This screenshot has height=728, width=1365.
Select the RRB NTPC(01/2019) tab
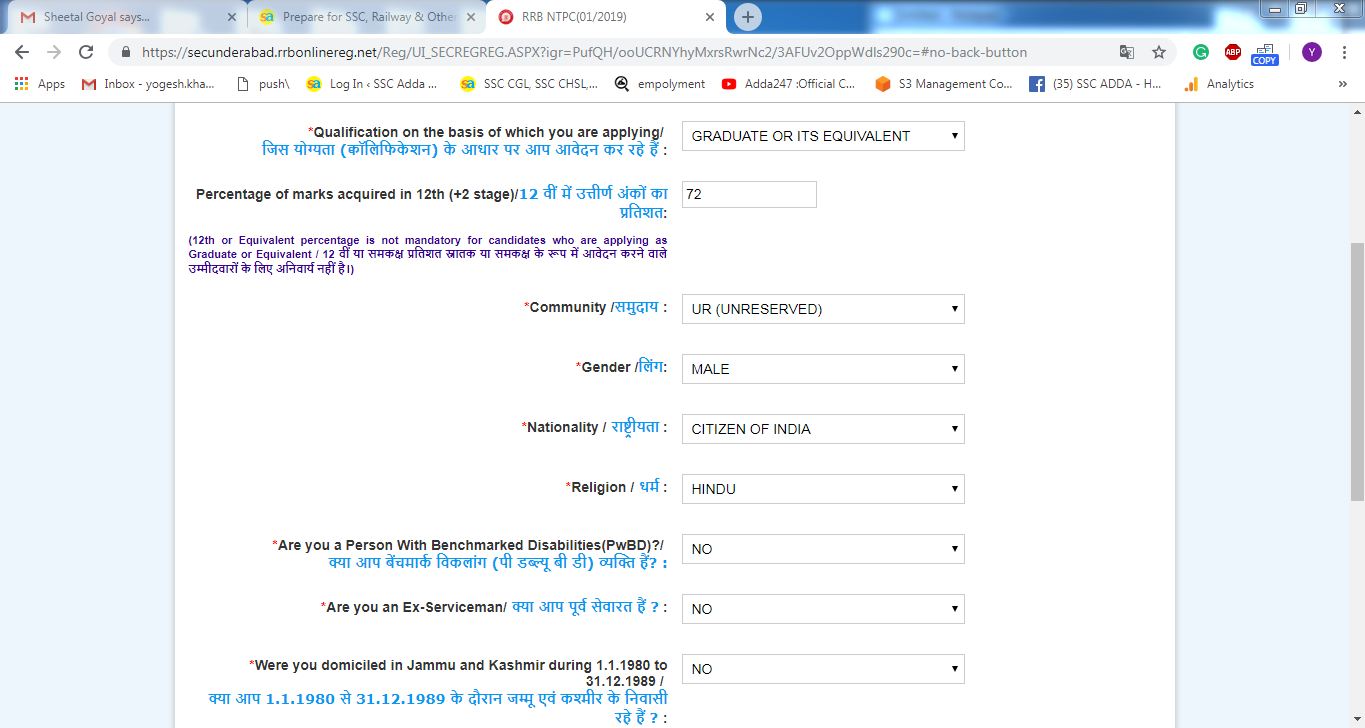click(x=607, y=17)
